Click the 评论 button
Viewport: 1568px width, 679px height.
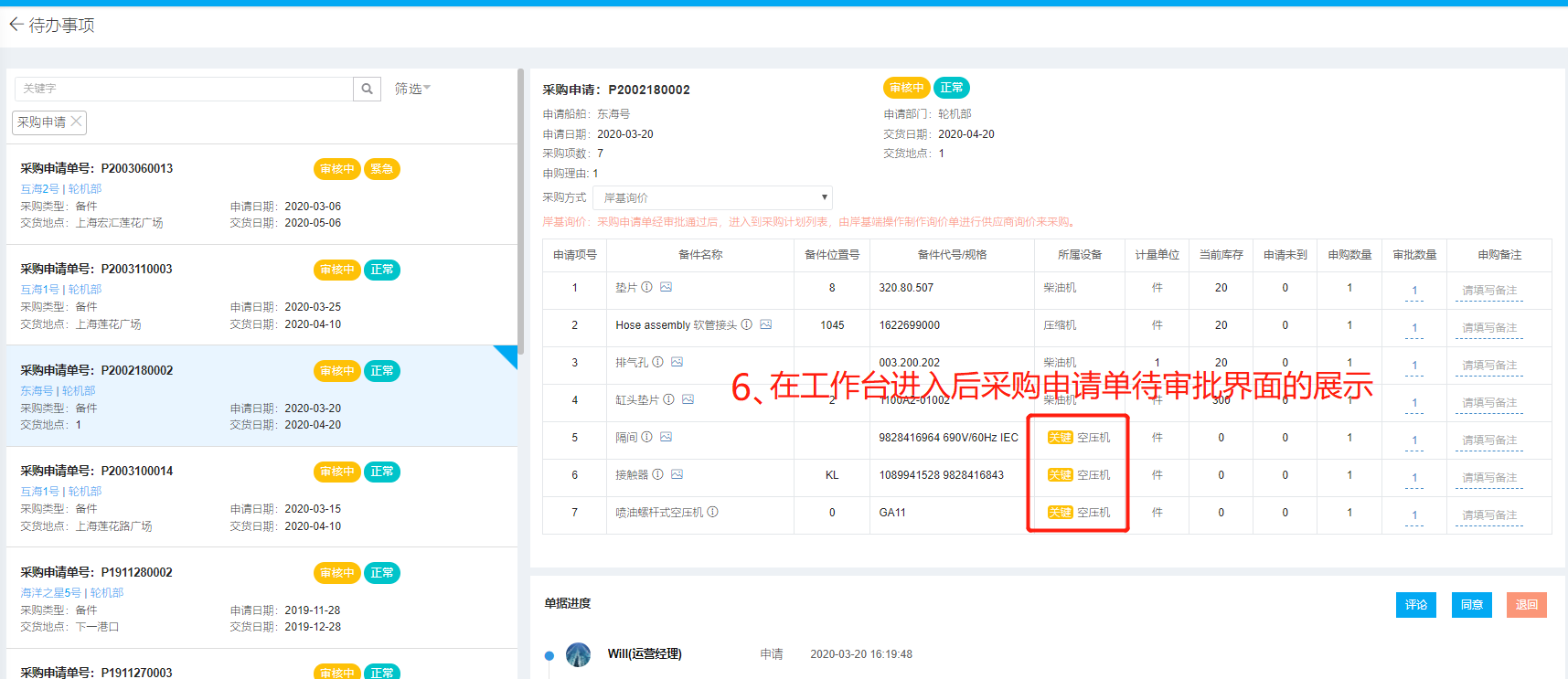pyautogui.click(x=1416, y=605)
